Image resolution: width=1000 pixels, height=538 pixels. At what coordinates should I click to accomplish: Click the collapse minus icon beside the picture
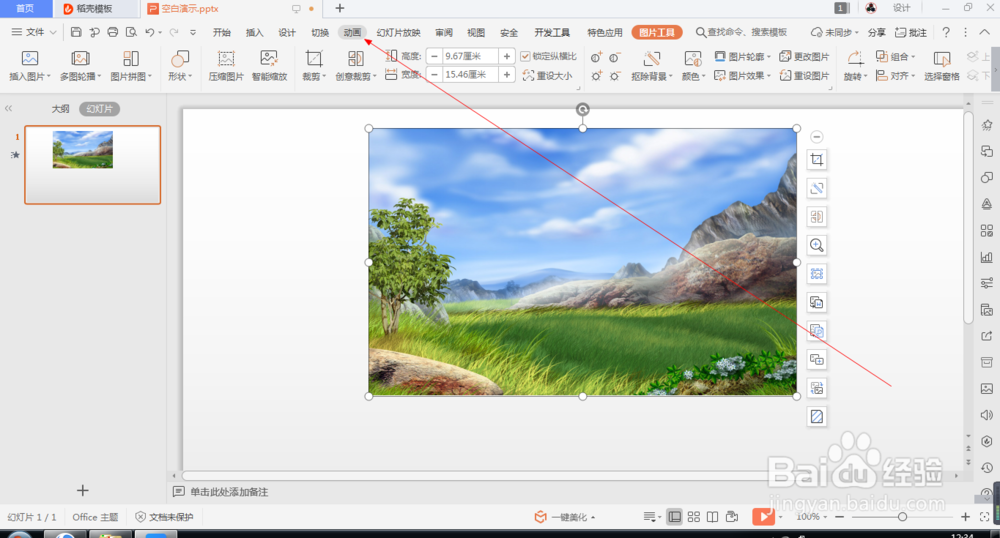click(x=816, y=136)
